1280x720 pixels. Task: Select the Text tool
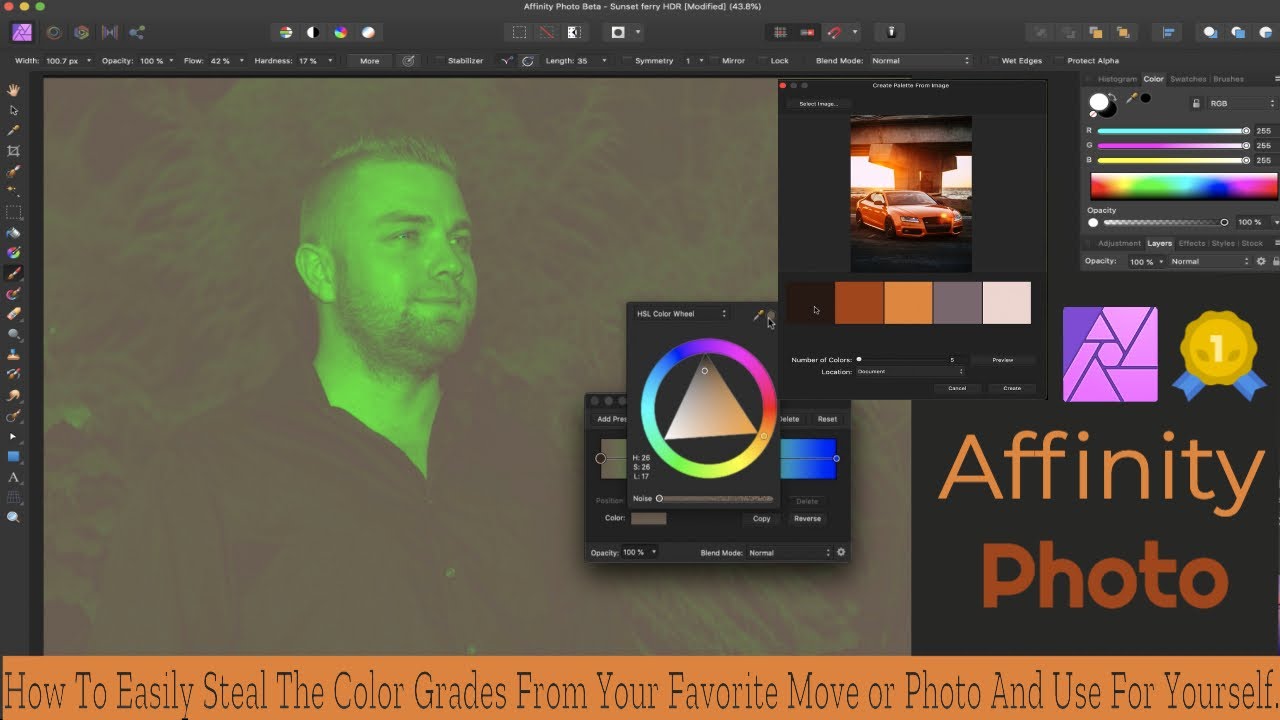[14, 477]
